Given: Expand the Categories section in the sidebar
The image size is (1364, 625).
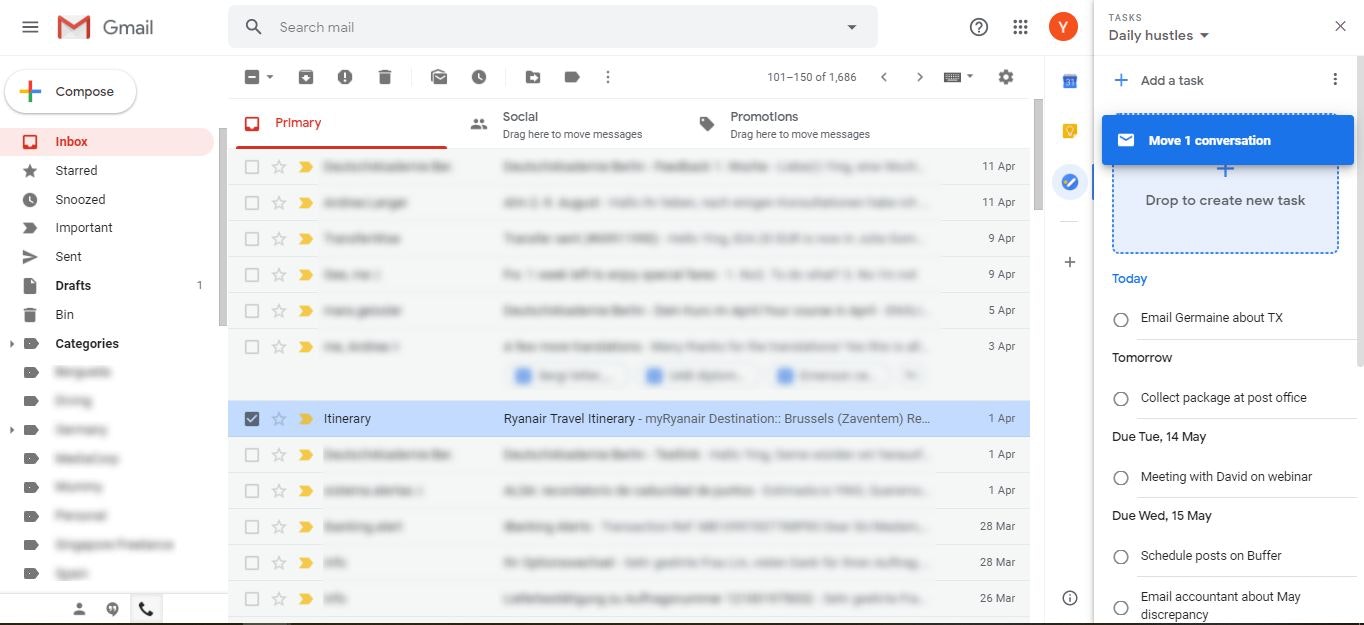Looking at the screenshot, I should (x=12, y=344).
